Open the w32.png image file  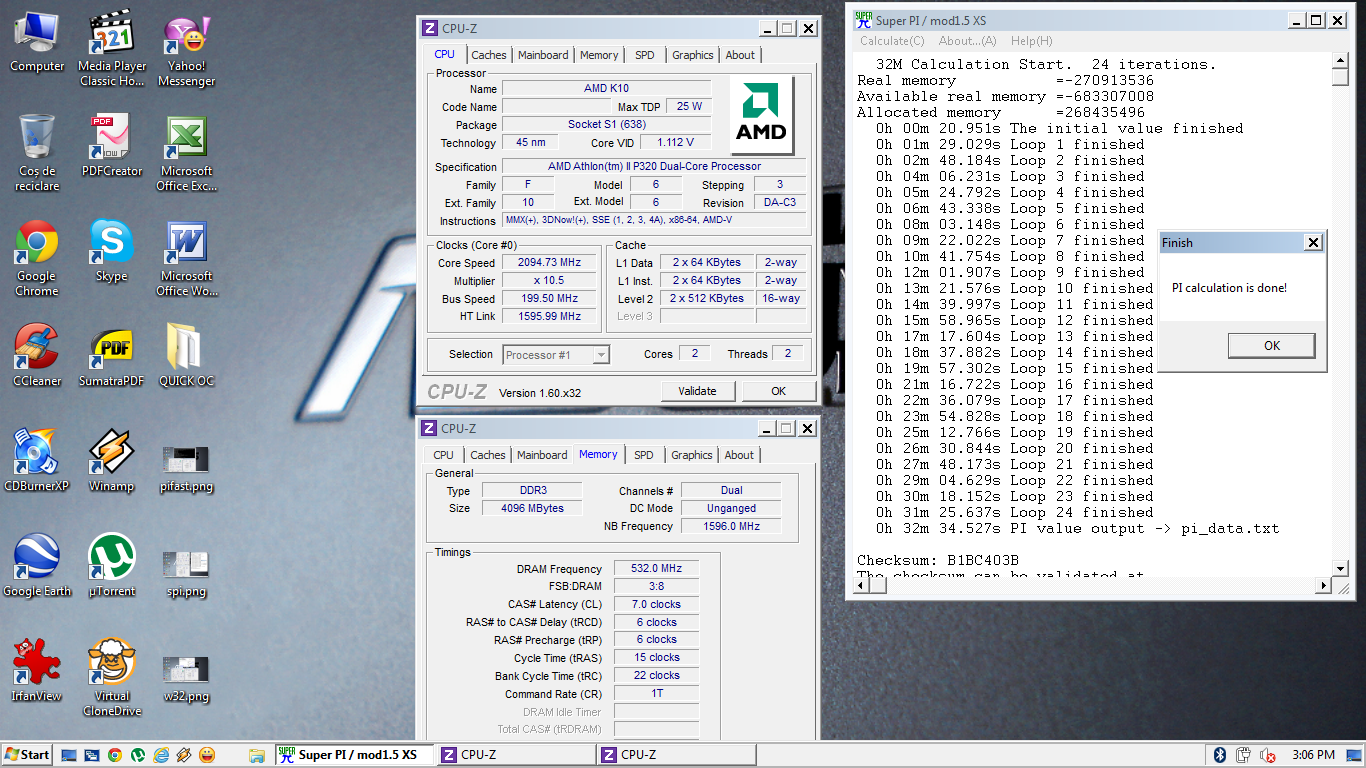point(187,677)
